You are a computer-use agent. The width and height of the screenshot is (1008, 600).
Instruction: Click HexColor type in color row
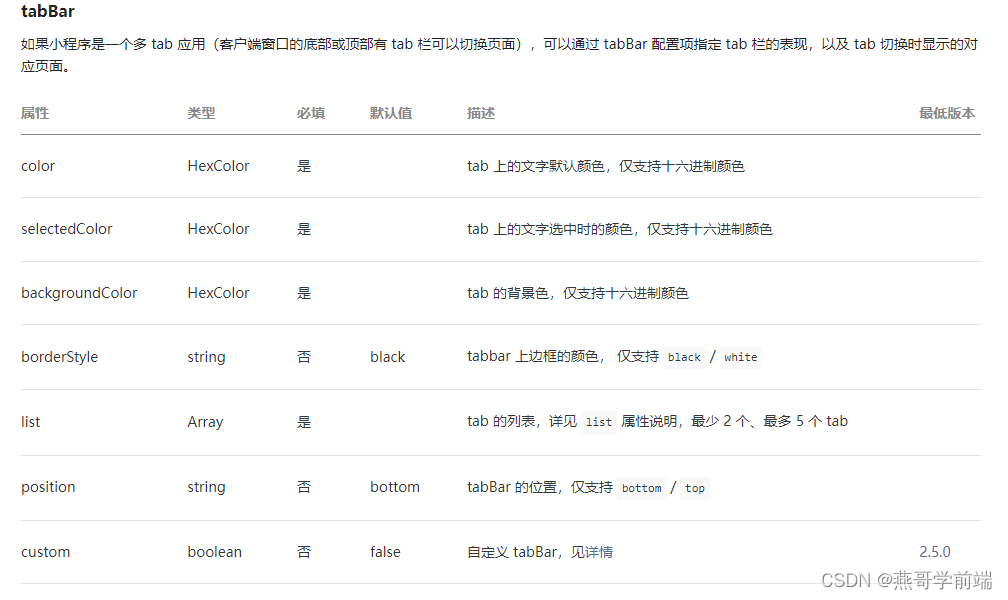tap(219, 166)
